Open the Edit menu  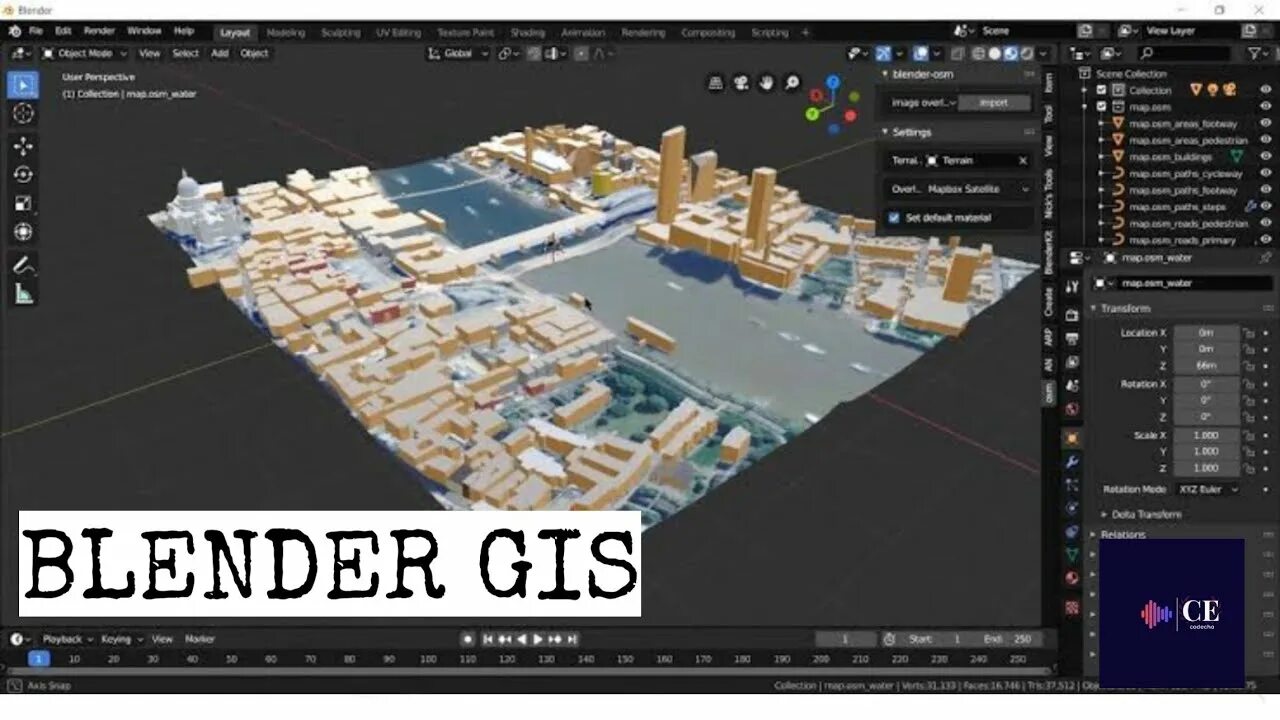63,32
